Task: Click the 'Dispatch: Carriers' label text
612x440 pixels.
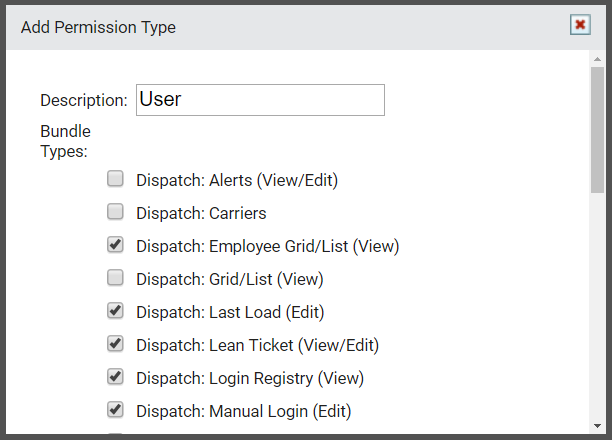Action: coord(201,214)
